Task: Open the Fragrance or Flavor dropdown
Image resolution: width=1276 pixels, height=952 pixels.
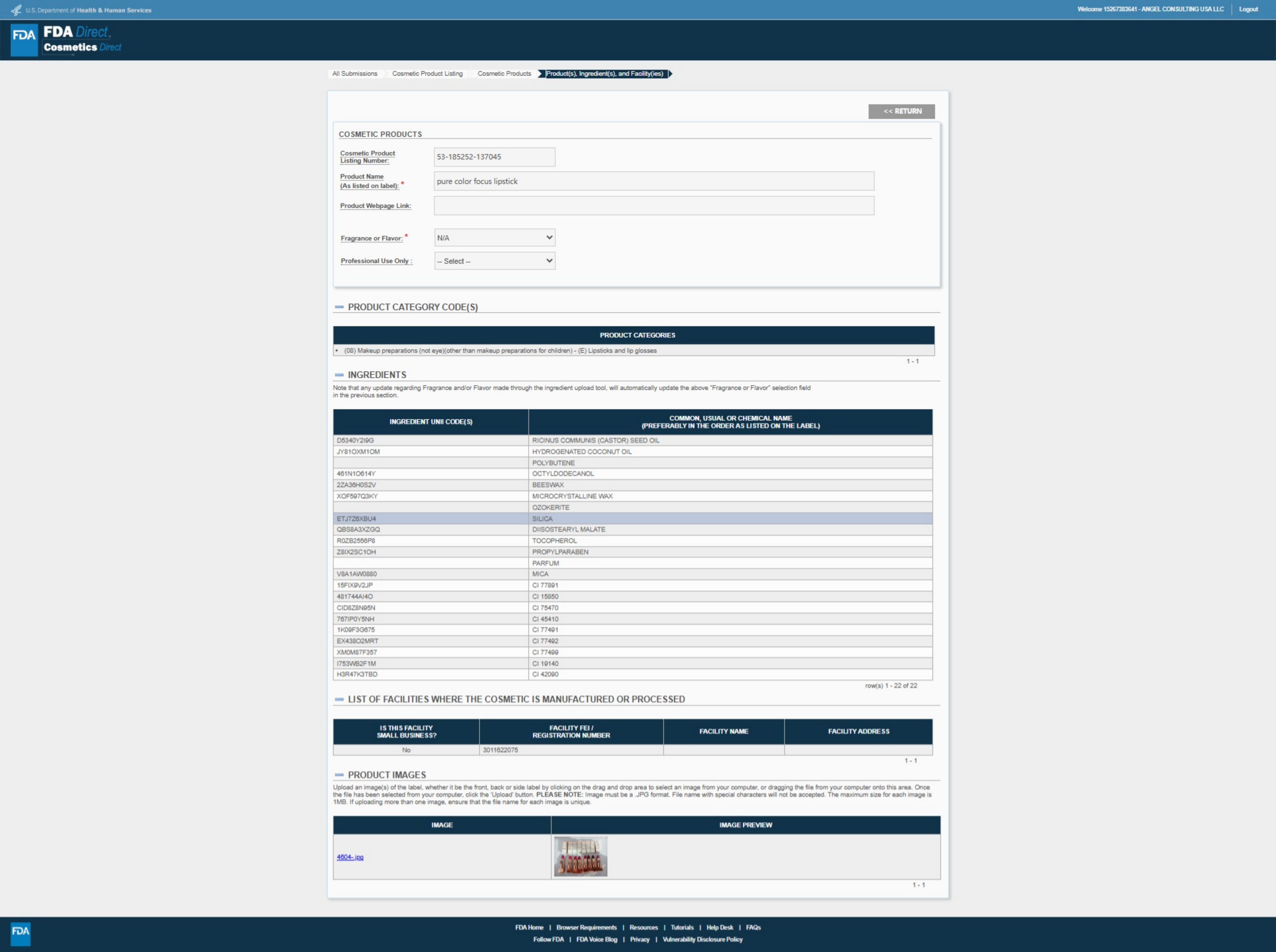Action: [494, 238]
